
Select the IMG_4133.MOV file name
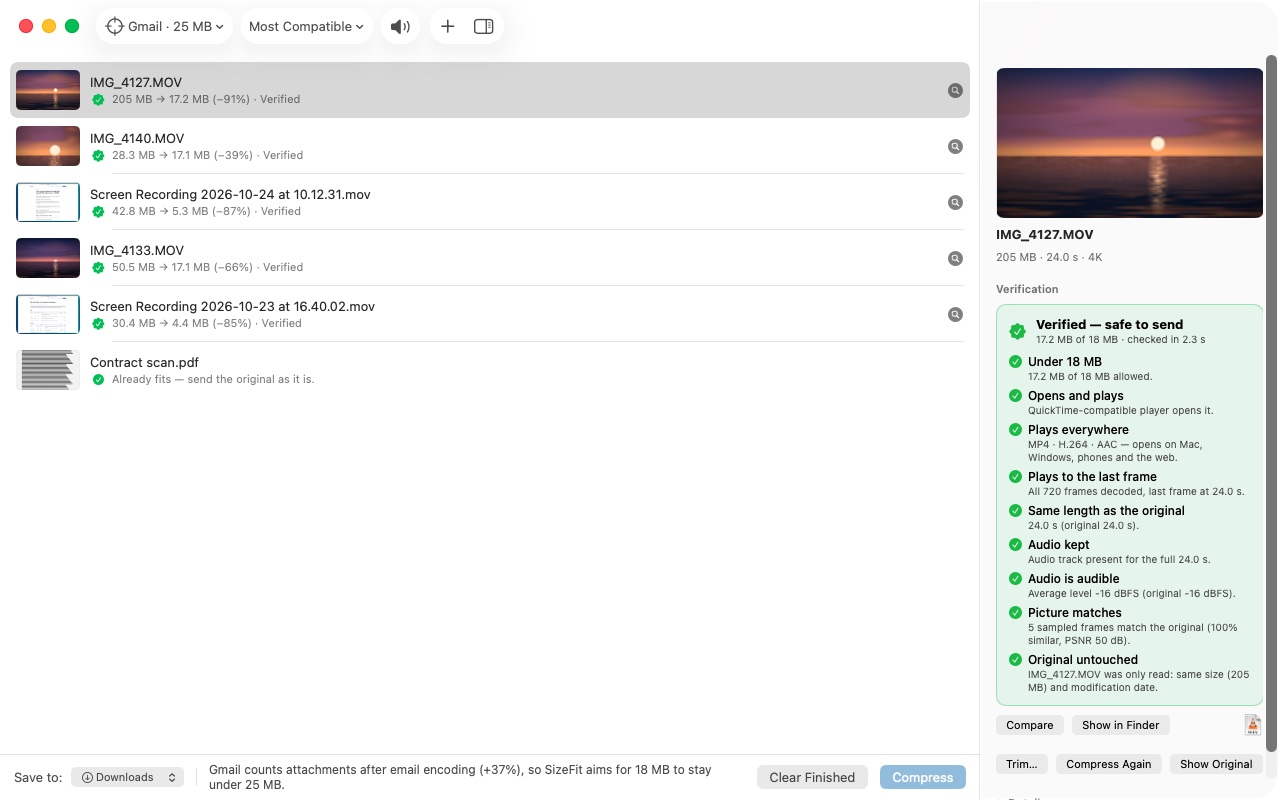[137, 250]
